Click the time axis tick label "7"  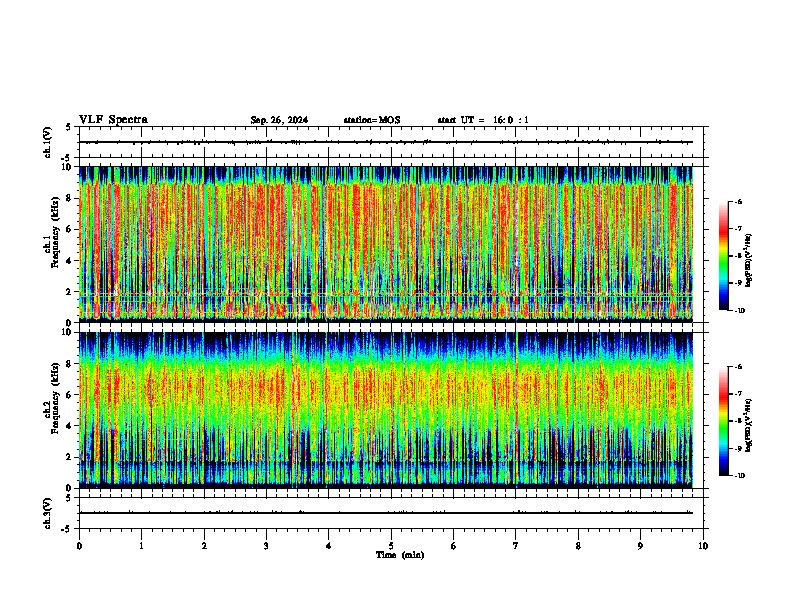(516, 546)
